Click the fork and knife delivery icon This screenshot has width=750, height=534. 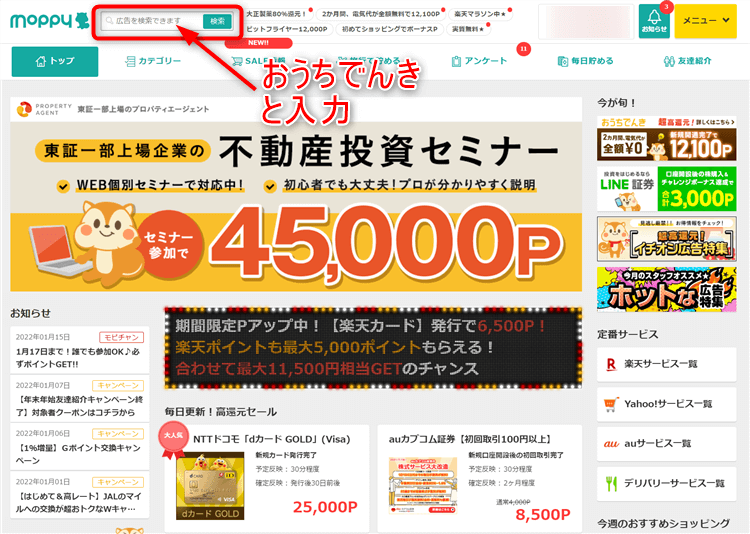coord(611,484)
